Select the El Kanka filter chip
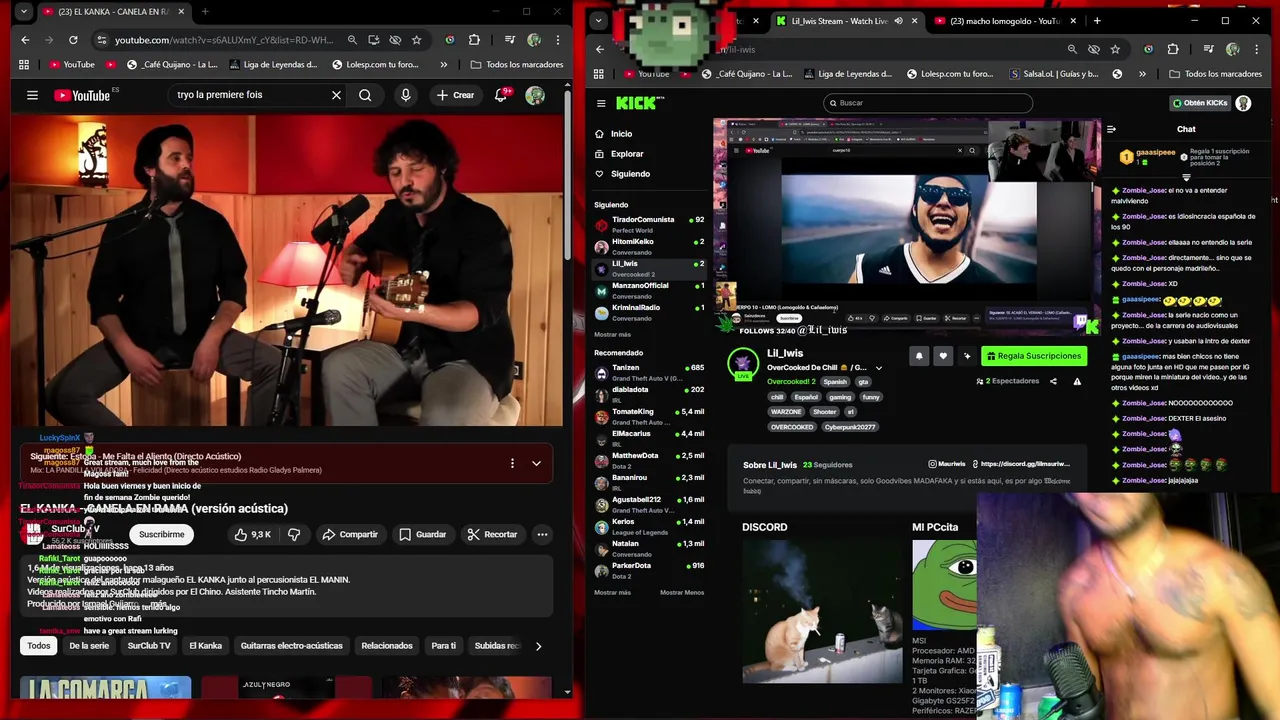Screen dimensions: 1280x720 point(206,646)
